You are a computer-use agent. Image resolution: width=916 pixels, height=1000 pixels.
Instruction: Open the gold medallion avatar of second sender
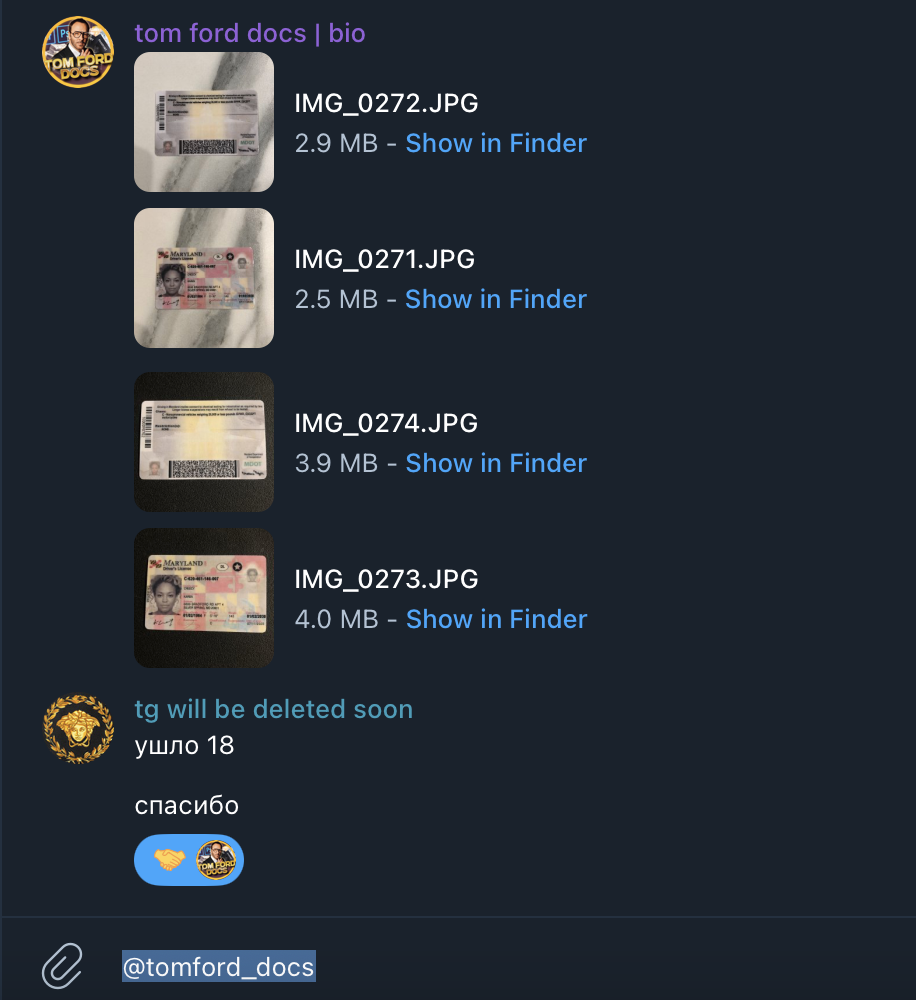pos(78,728)
